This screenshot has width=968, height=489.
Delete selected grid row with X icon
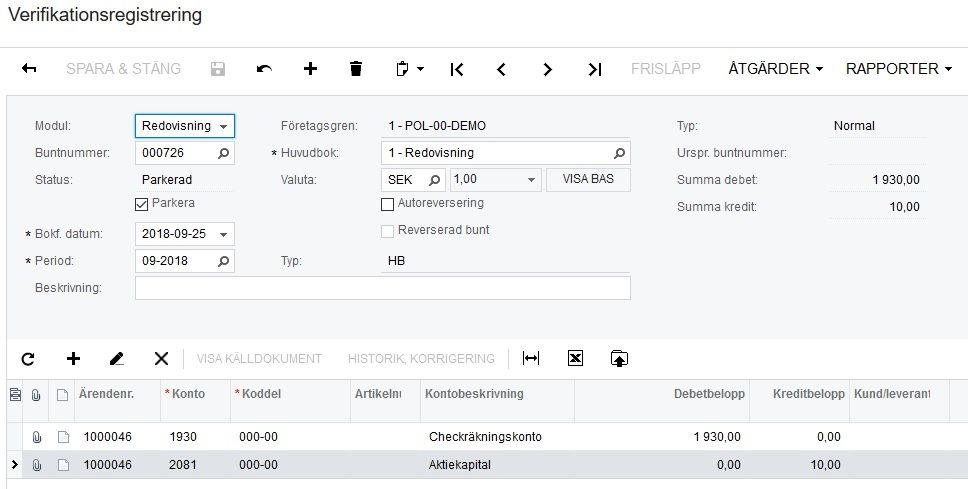click(x=161, y=358)
